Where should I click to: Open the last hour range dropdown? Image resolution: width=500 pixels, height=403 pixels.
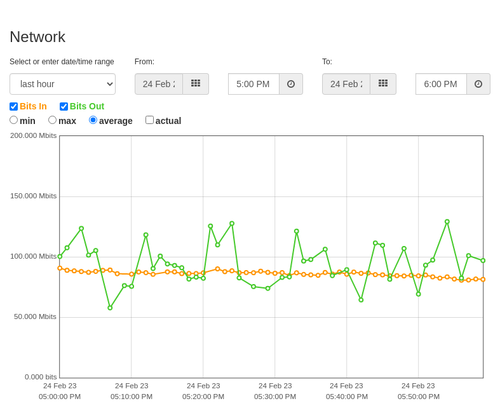tap(63, 84)
